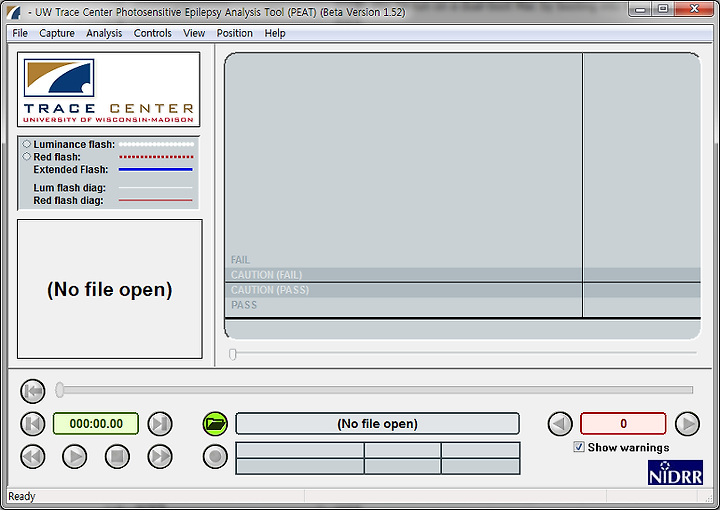720x510 pixels.
Task: Click the Lum flash diag legend label
Action: coord(69,188)
